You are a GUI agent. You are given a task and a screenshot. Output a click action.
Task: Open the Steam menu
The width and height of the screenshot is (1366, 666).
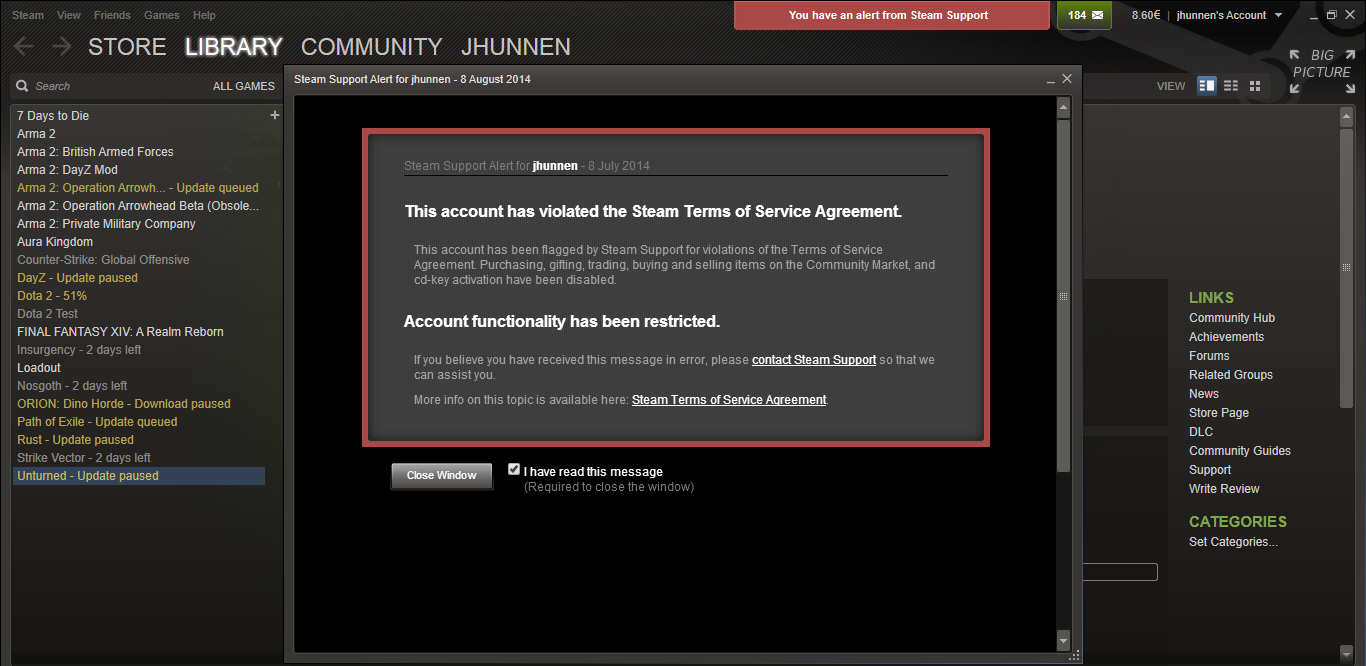pos(28,15)
